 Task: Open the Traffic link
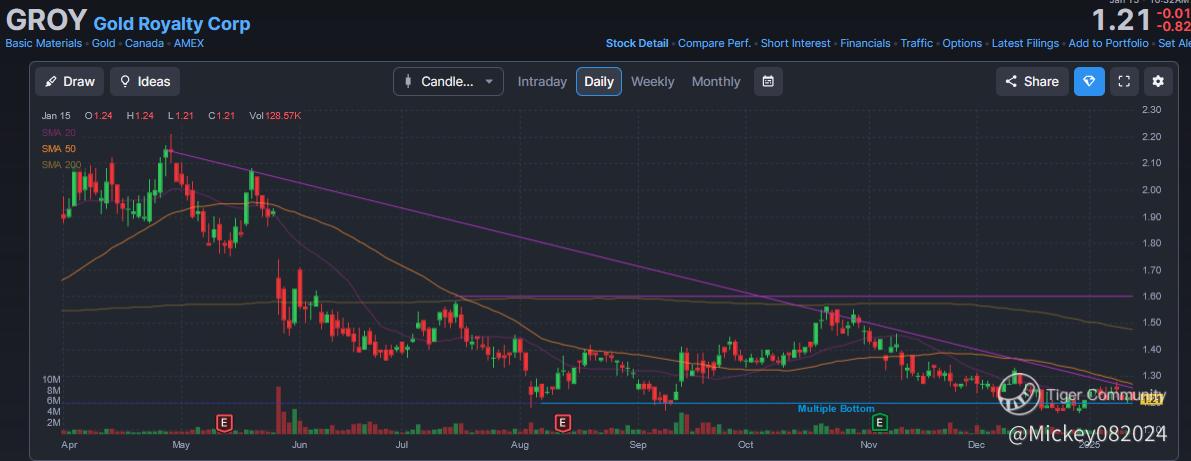[x=917, y=43]
